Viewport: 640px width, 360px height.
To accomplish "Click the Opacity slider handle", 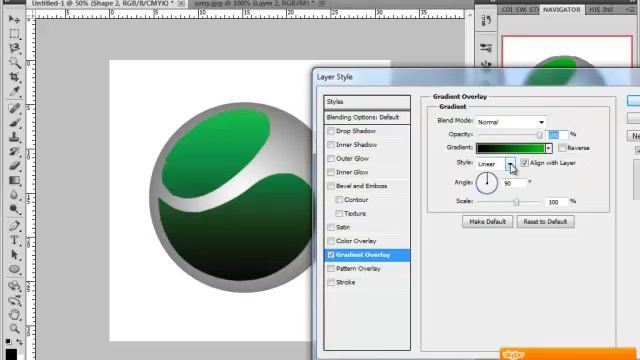I will coord(540,135).
